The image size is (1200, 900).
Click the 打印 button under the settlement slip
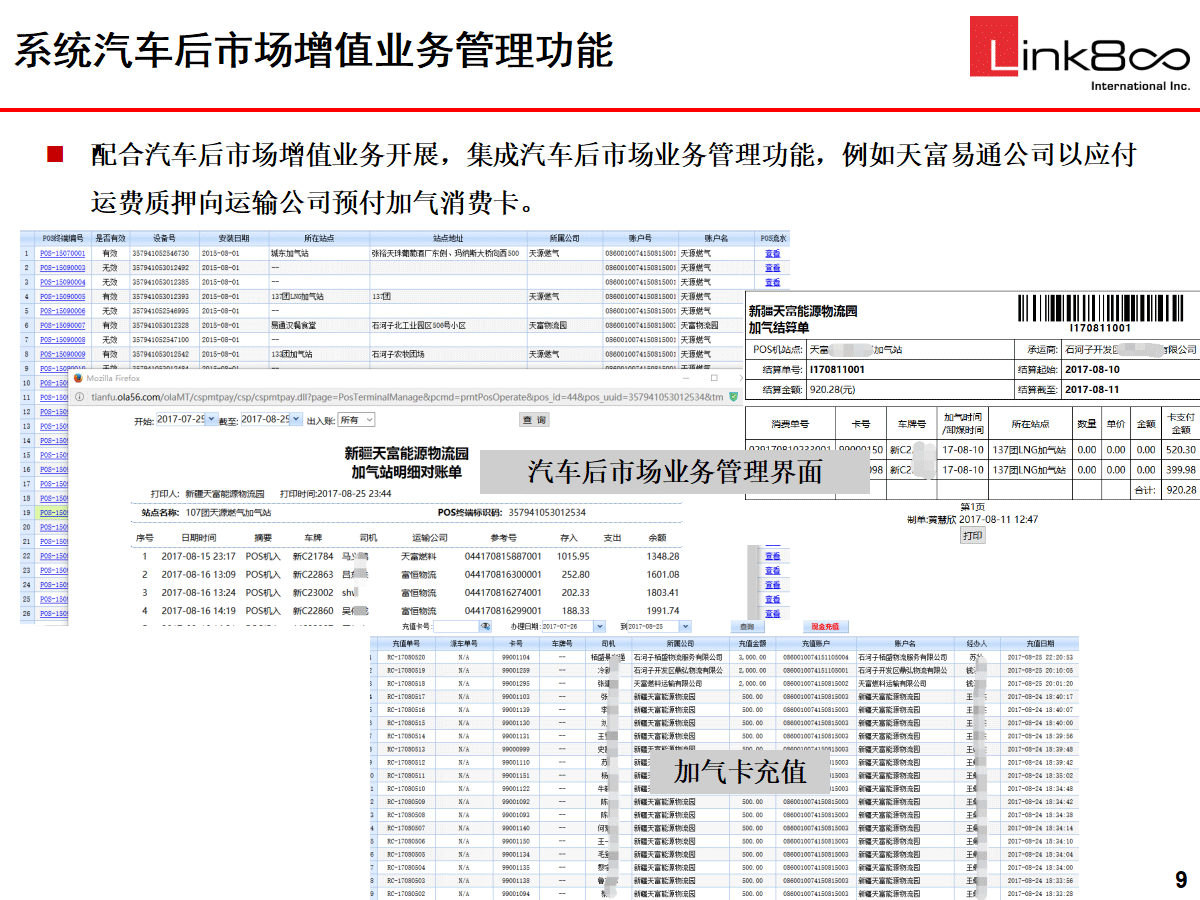click(x=972, y=536)
